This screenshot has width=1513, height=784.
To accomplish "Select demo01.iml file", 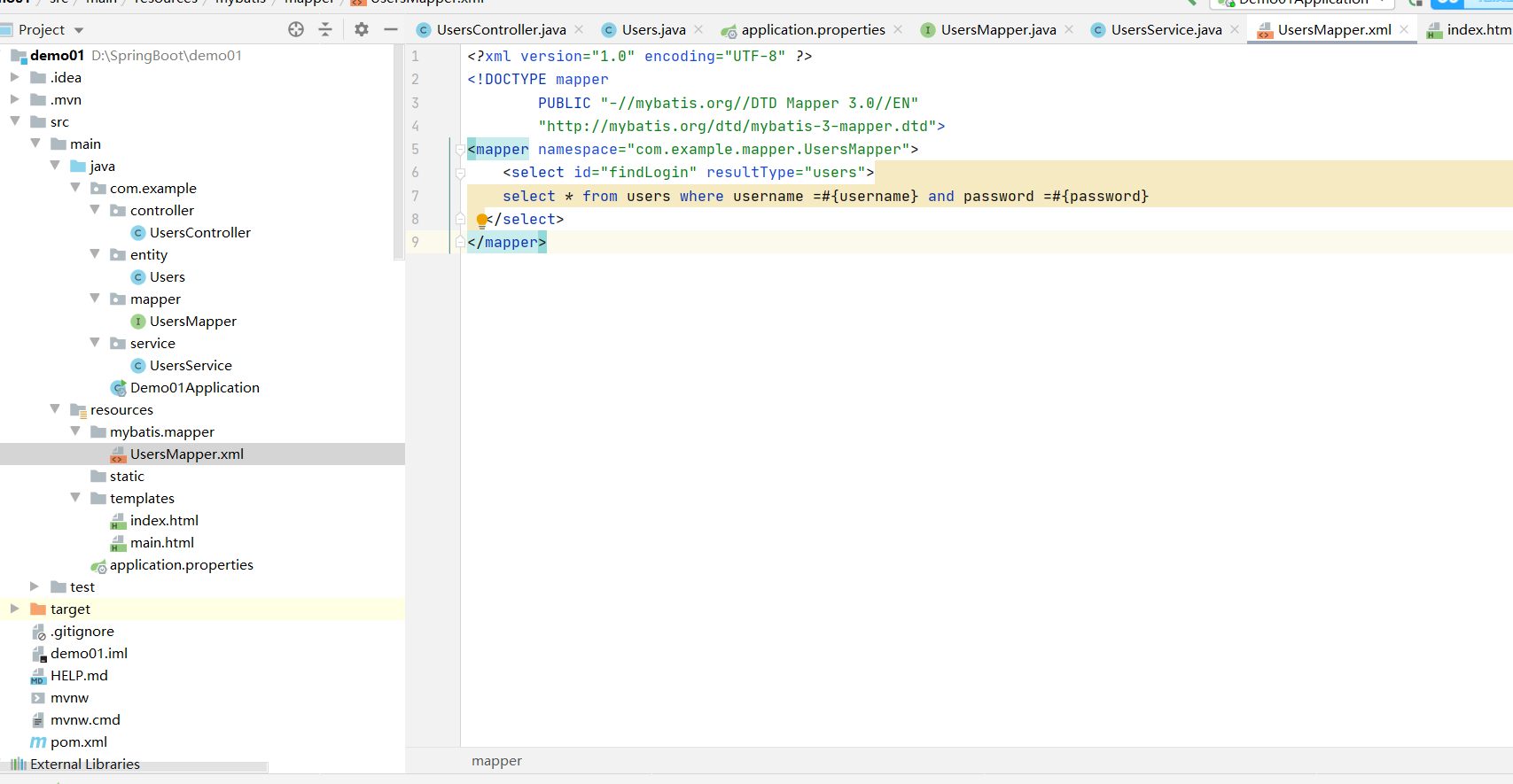I will click(x=89, y=653).
